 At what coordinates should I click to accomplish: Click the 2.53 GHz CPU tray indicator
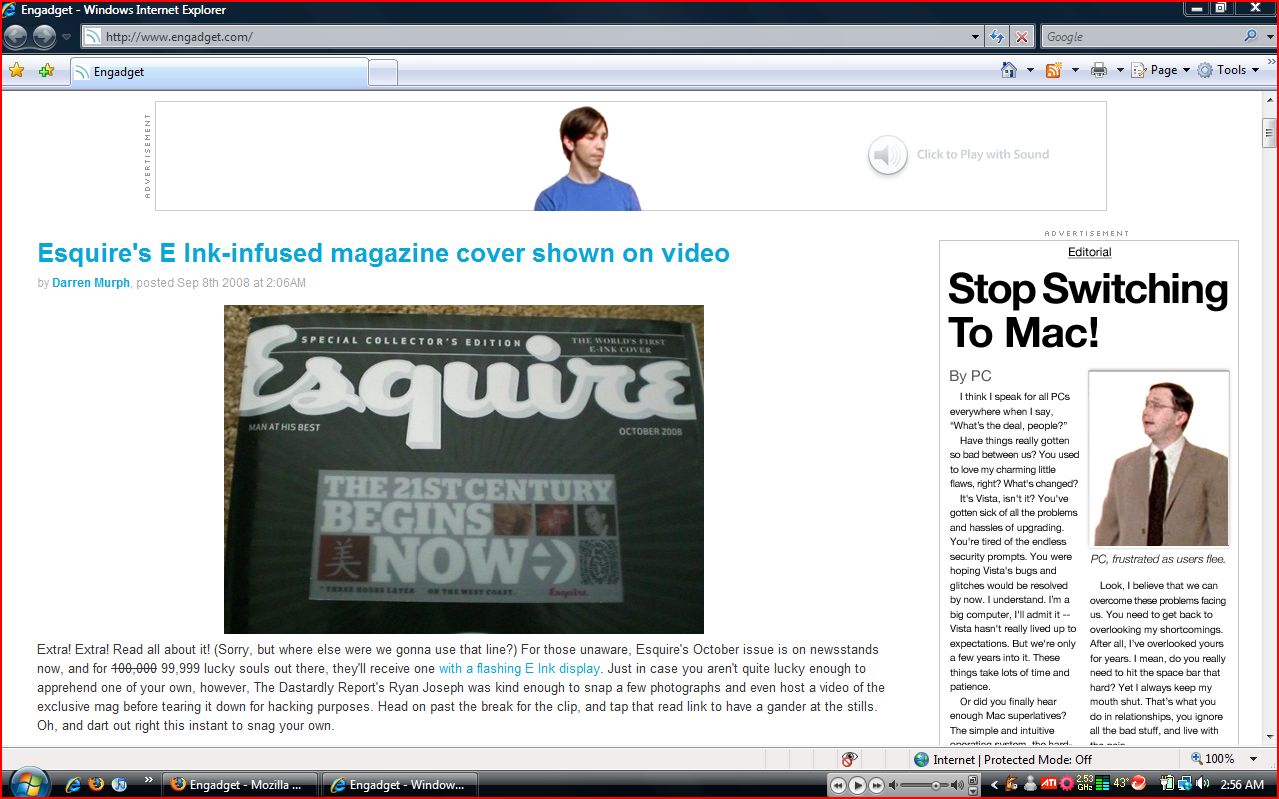click(x=1085, y=784)
